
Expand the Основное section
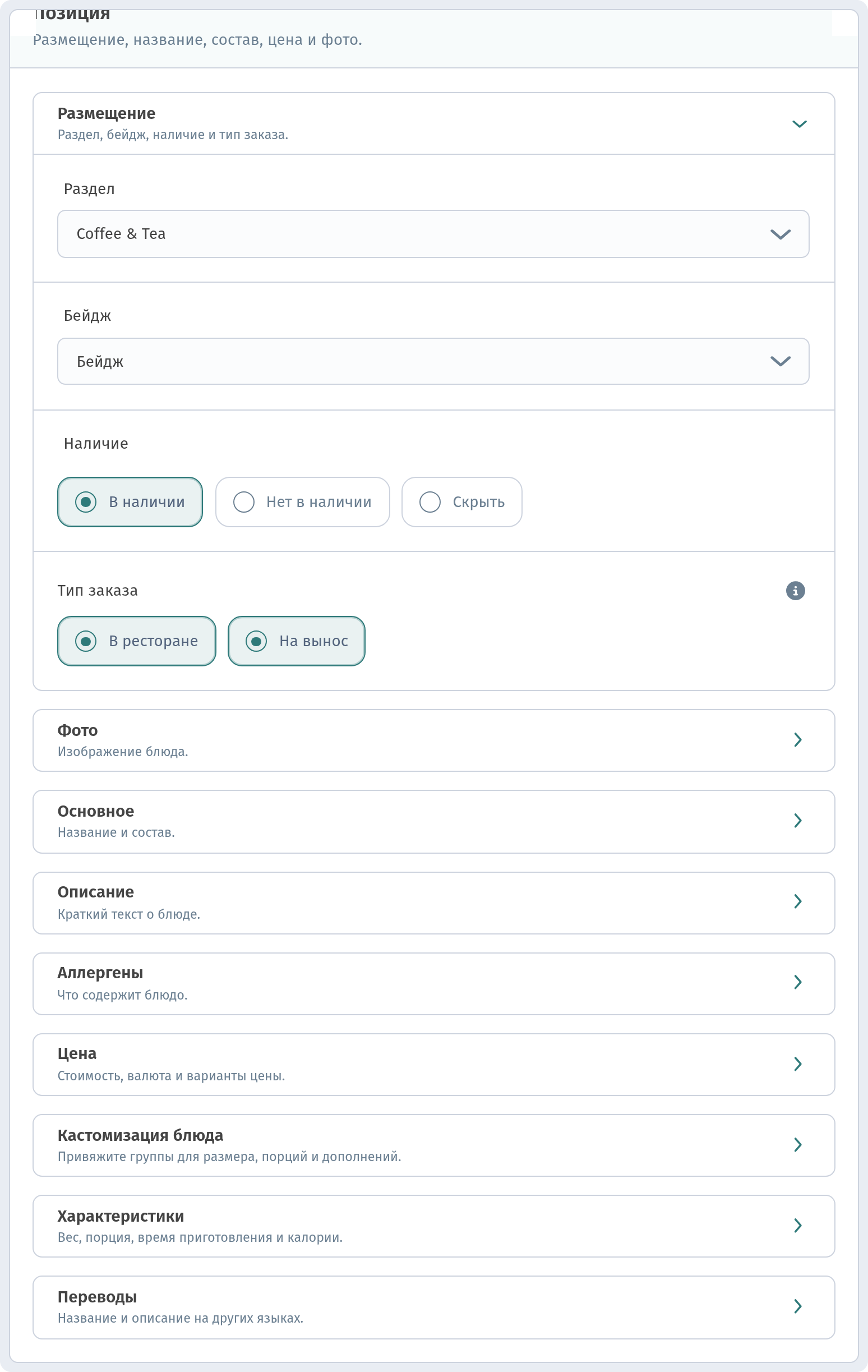[x=434, y=821]
